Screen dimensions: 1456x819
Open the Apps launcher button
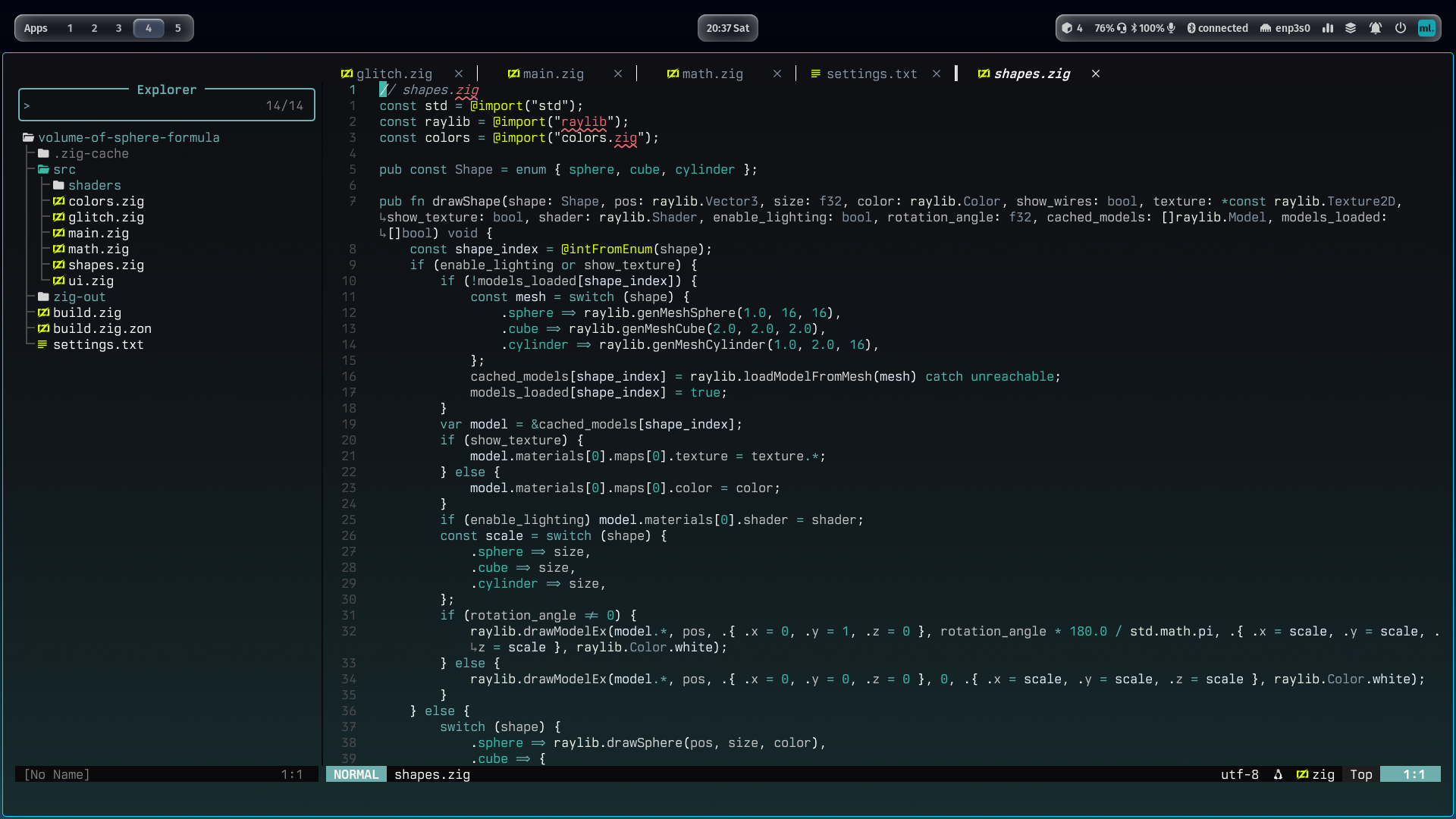pos(36,28)
